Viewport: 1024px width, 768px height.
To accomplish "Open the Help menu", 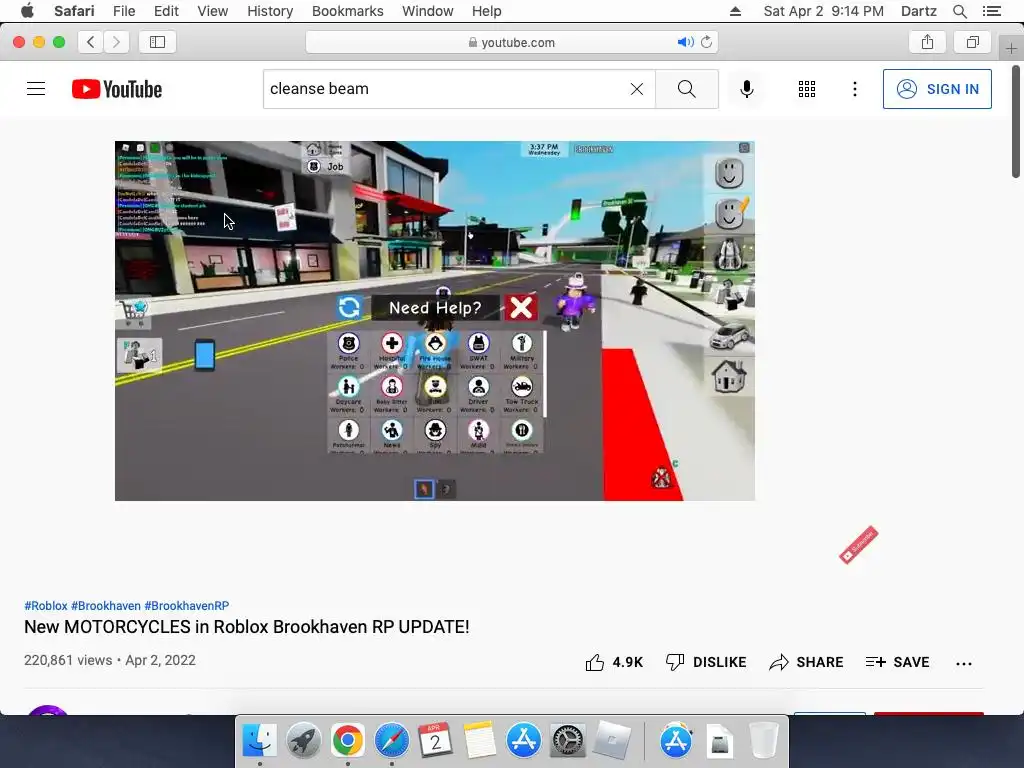I will click(x=487, y=11).
